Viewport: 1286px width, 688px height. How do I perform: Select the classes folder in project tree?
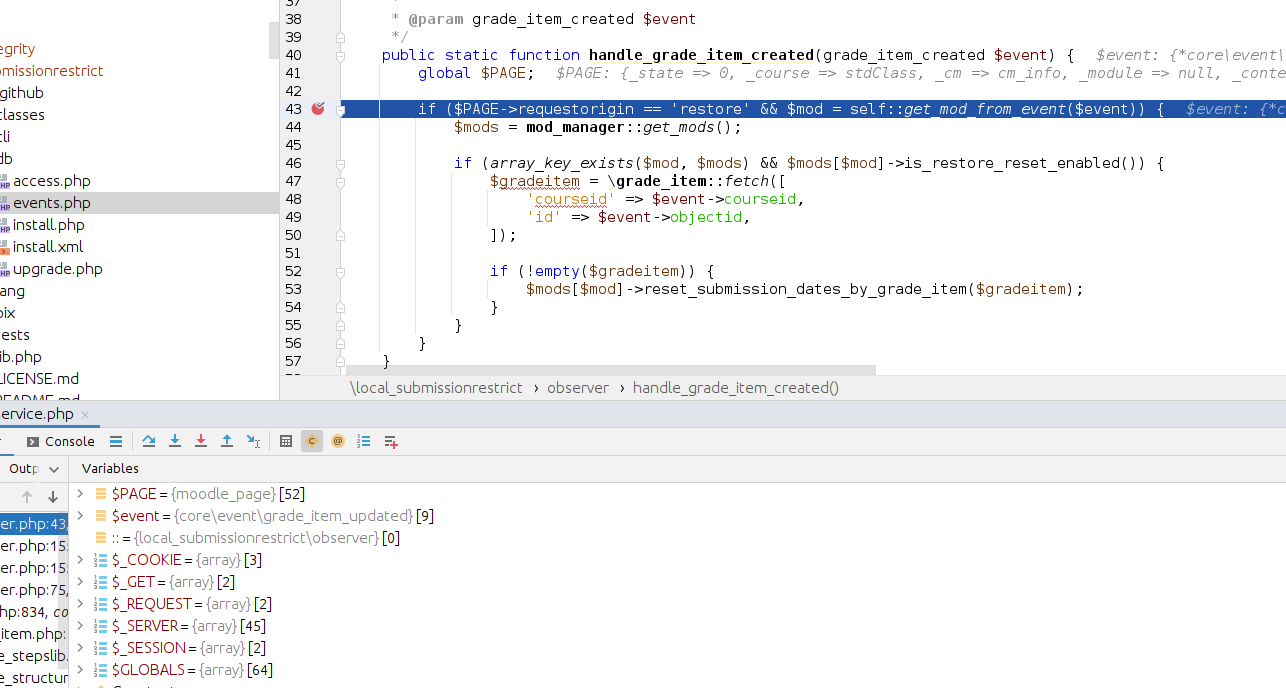pos(22,115)
